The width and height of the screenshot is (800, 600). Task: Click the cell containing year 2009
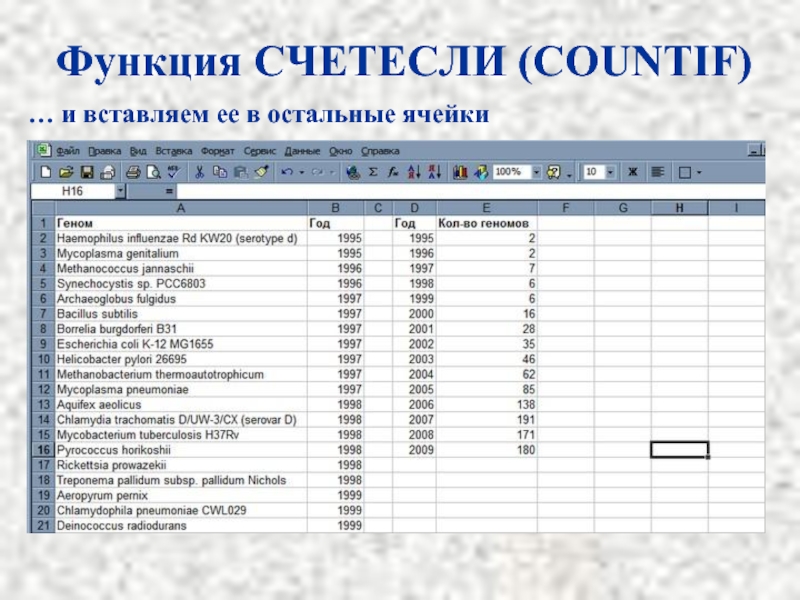(x=414, y=450)
